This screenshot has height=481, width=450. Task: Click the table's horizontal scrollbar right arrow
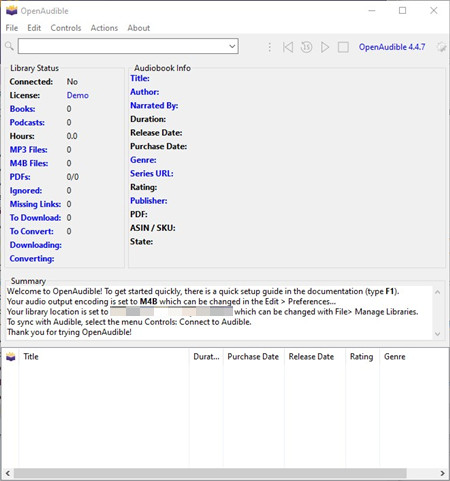tap(442, 473)
